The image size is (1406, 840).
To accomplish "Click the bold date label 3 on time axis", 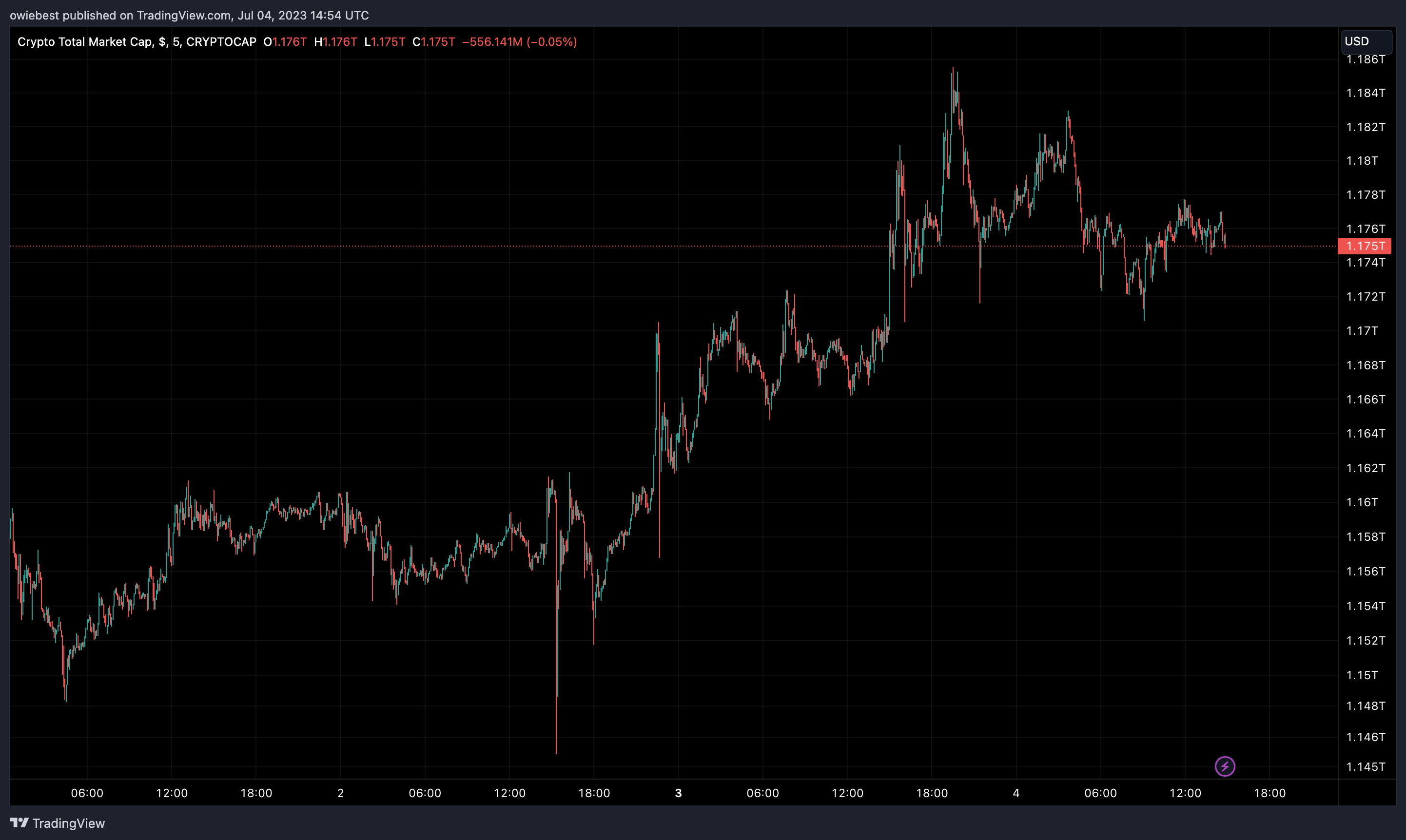I will 678,793.
